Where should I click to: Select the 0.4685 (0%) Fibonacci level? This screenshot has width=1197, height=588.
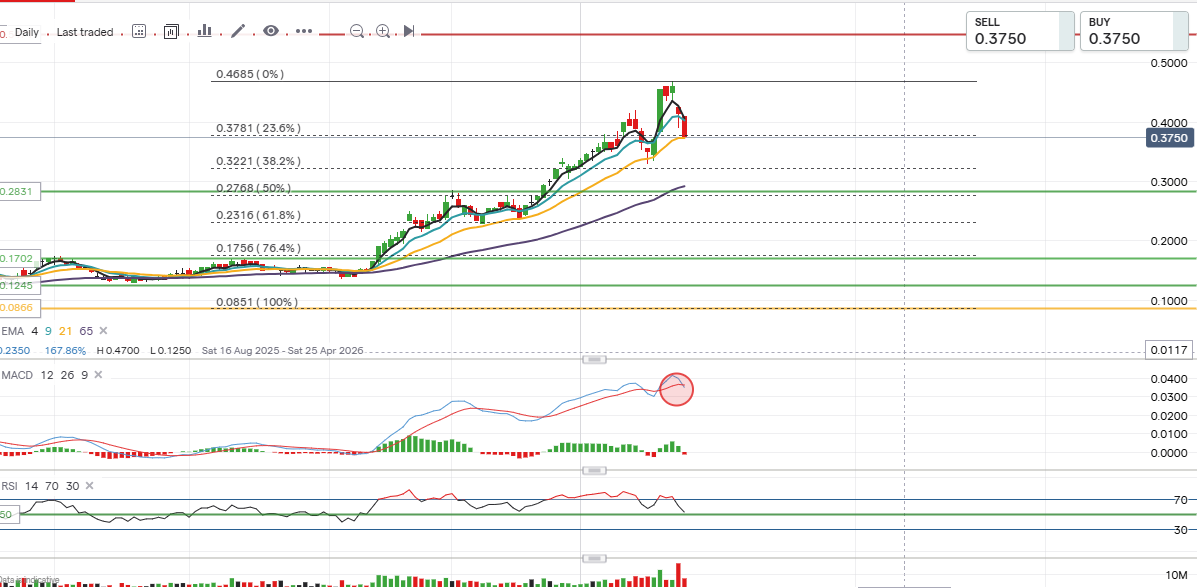tap(251, 74)
